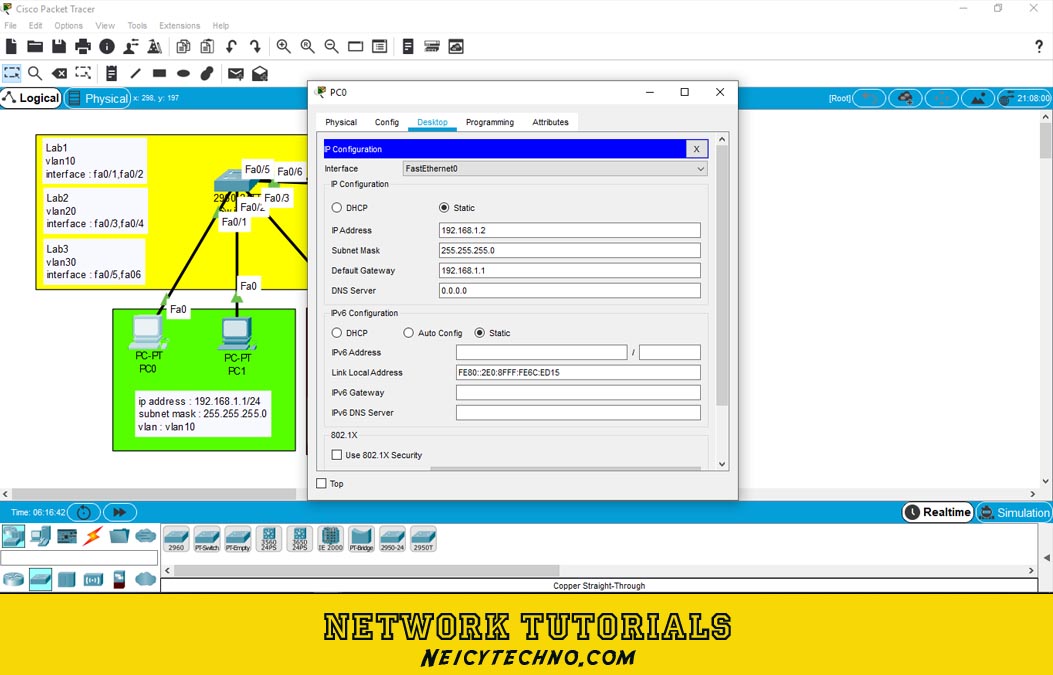Choose the 2950T switch device
The width and height of the screenshot is (1053, 675).
[423, 539]
